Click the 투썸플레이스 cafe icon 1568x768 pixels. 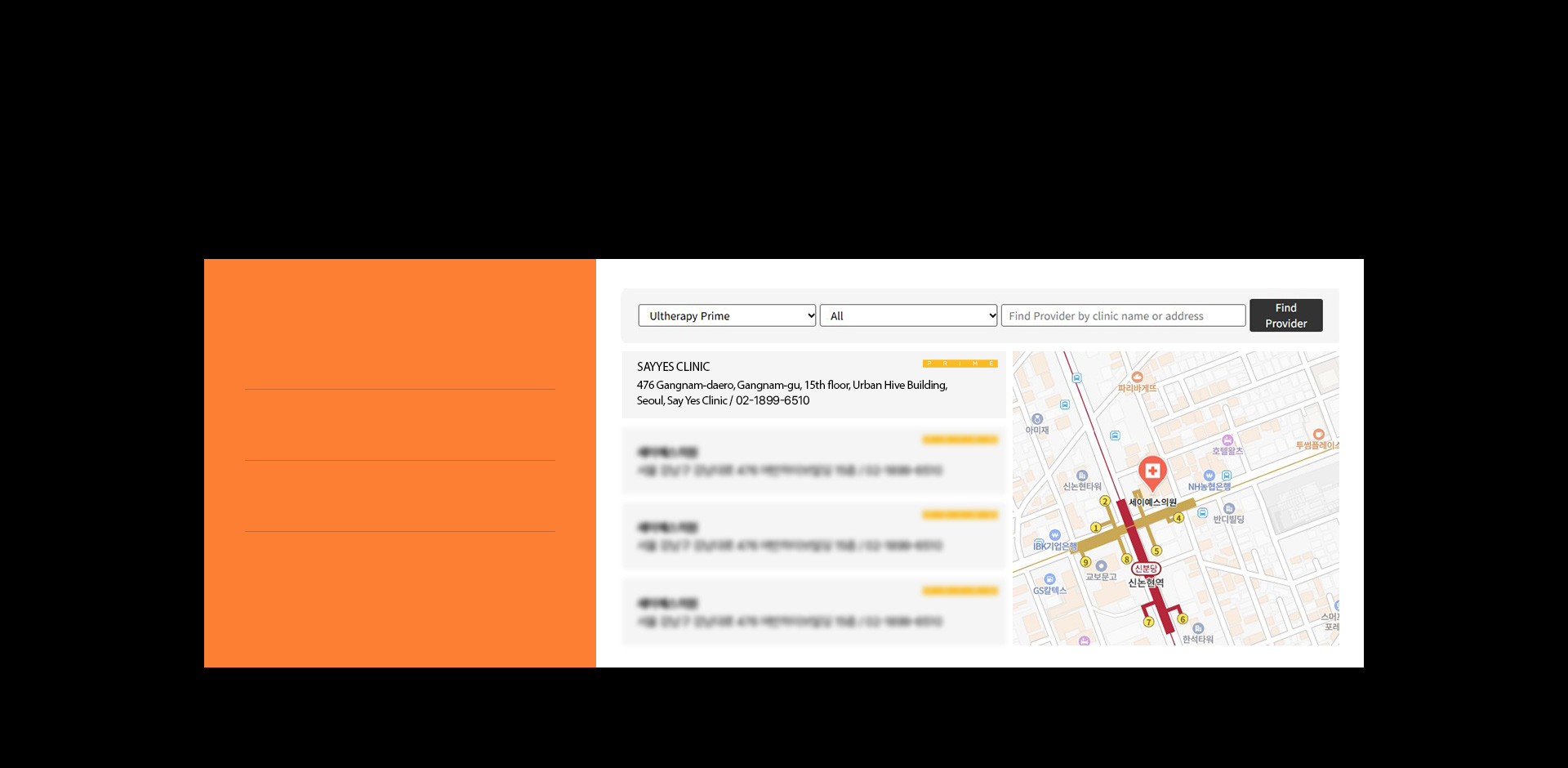[1318, 434]
